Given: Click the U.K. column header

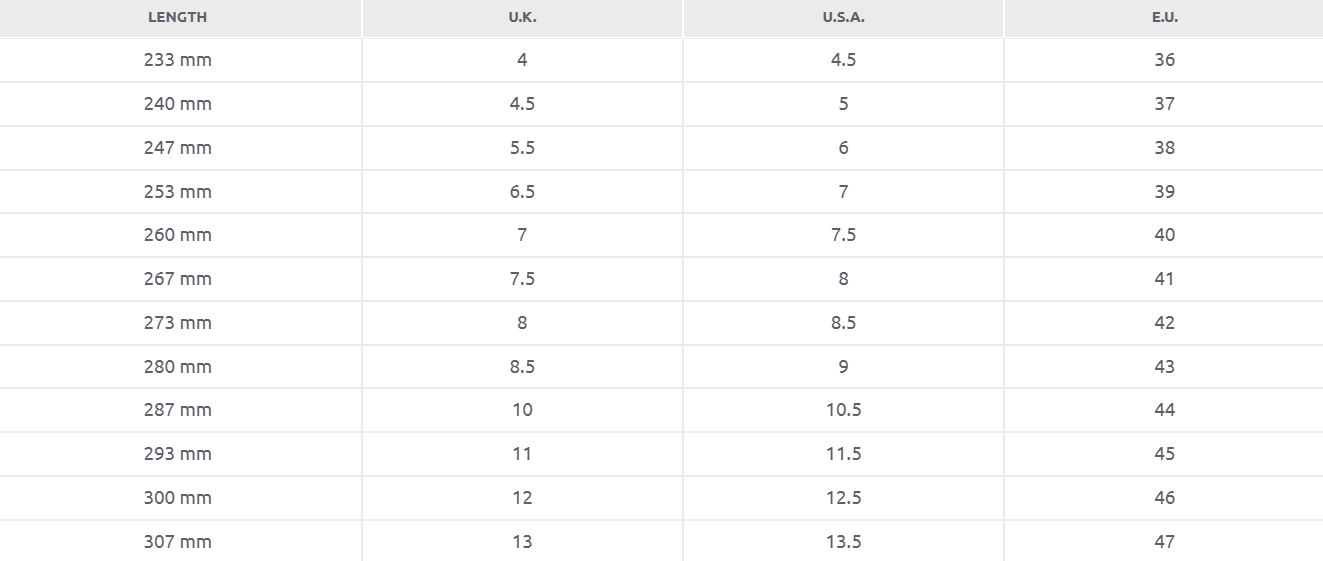Looking at the screenshot, I should pyautogui.click(x=522, y=17).
